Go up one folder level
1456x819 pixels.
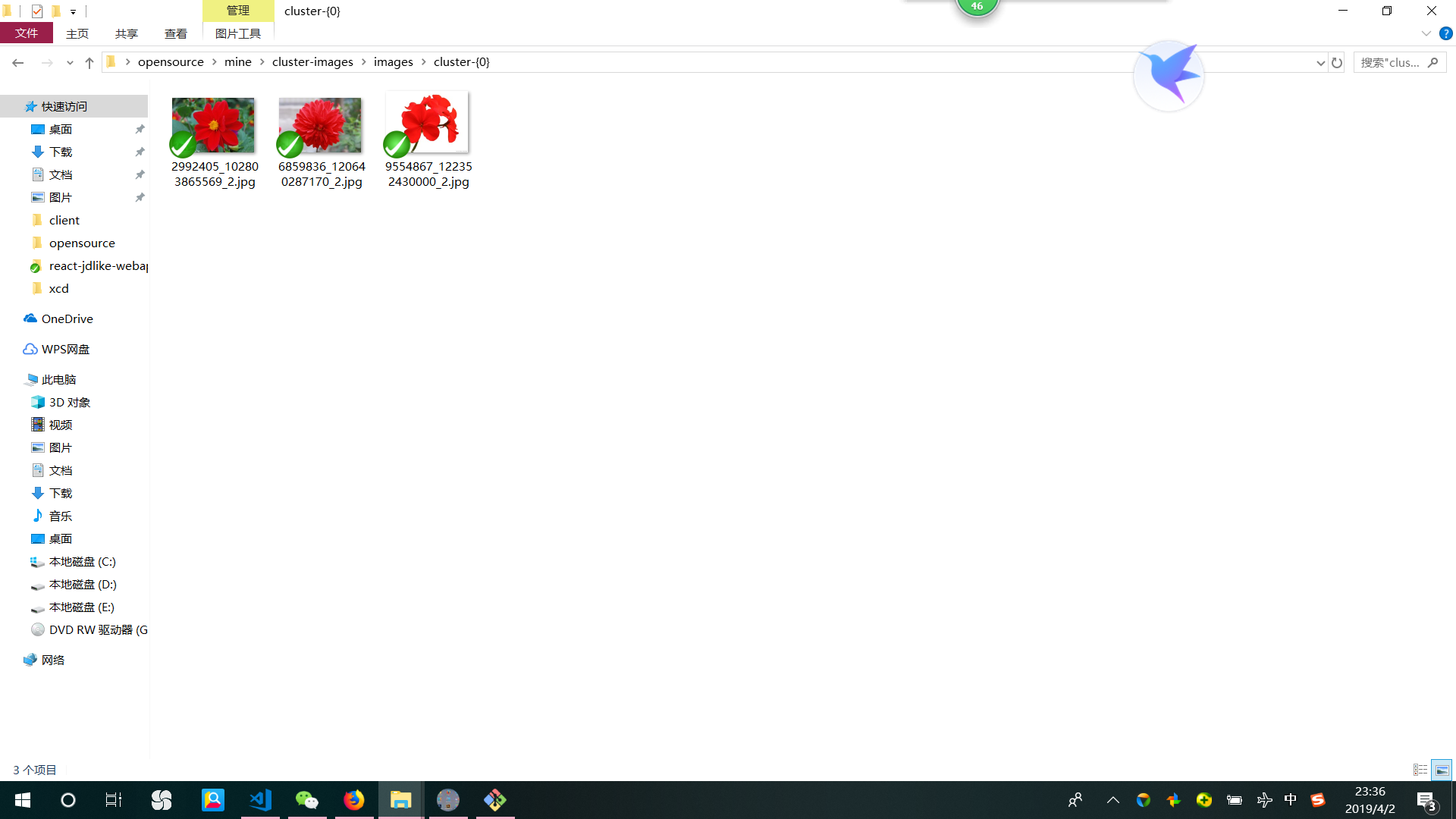(89, 62)
